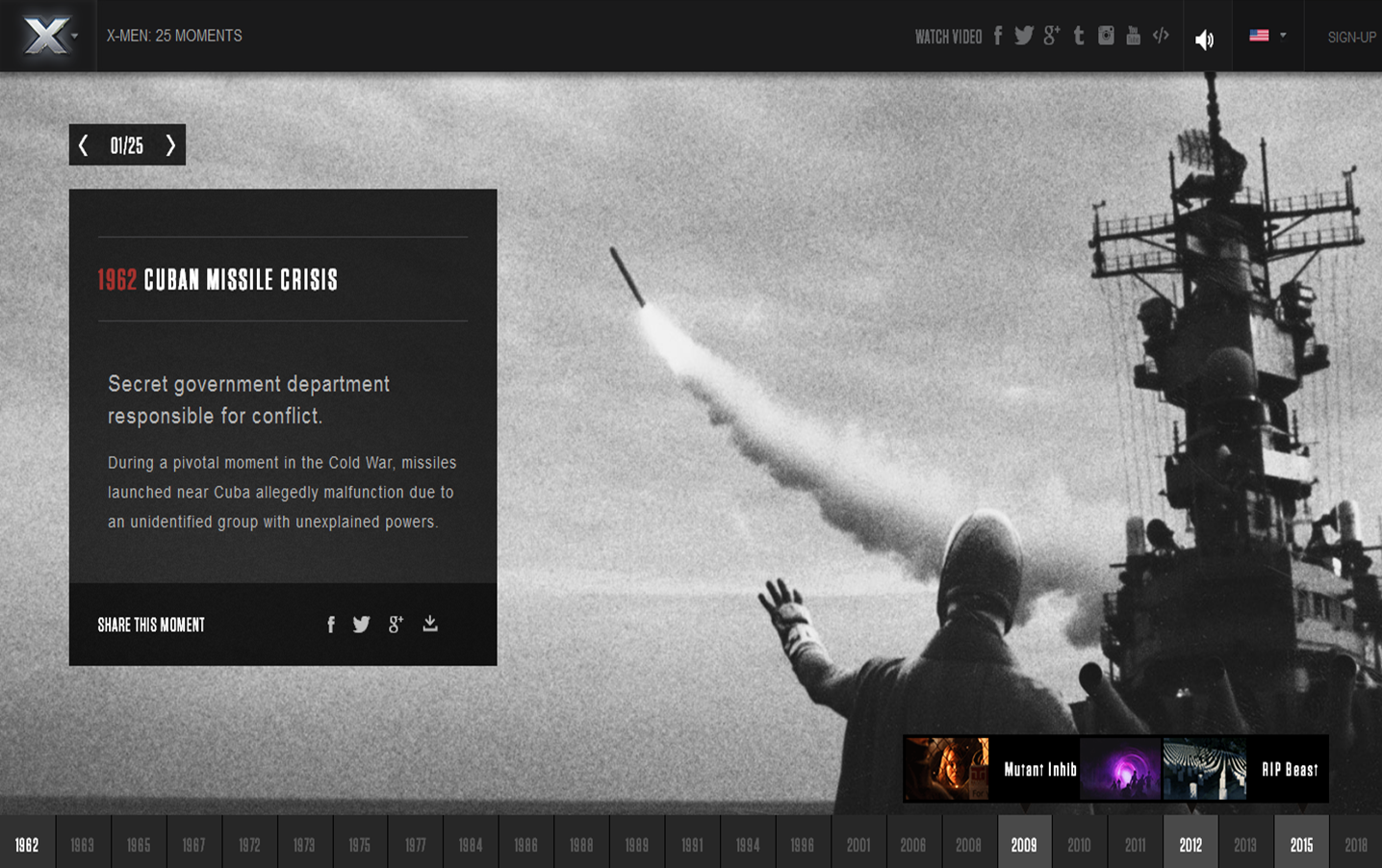Click the YouTube icon in the header
Image resolution: width=1382 pixels, height=868 pixels.
click(1133, 37)
